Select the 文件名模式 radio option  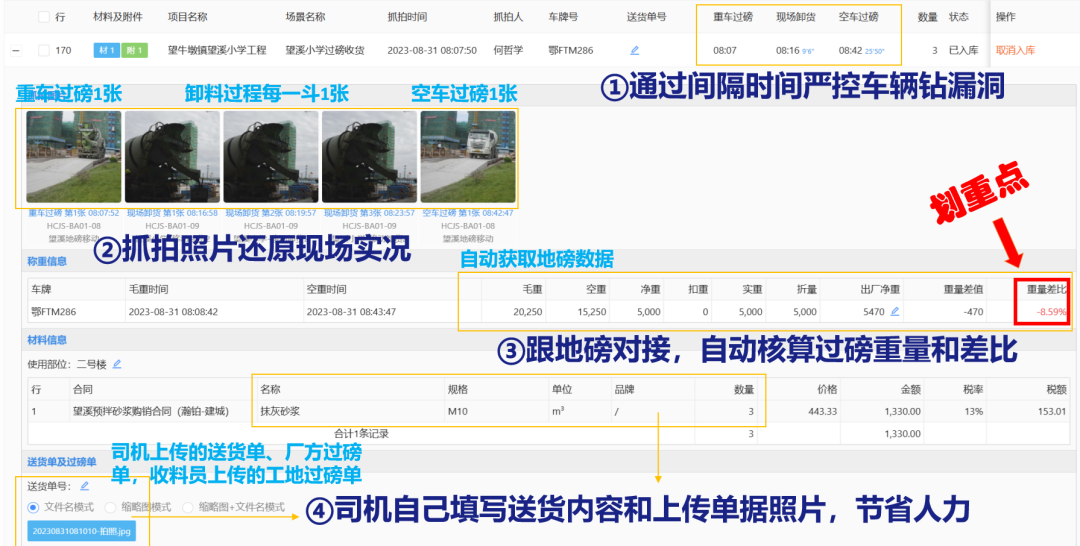tap(34, 507)
